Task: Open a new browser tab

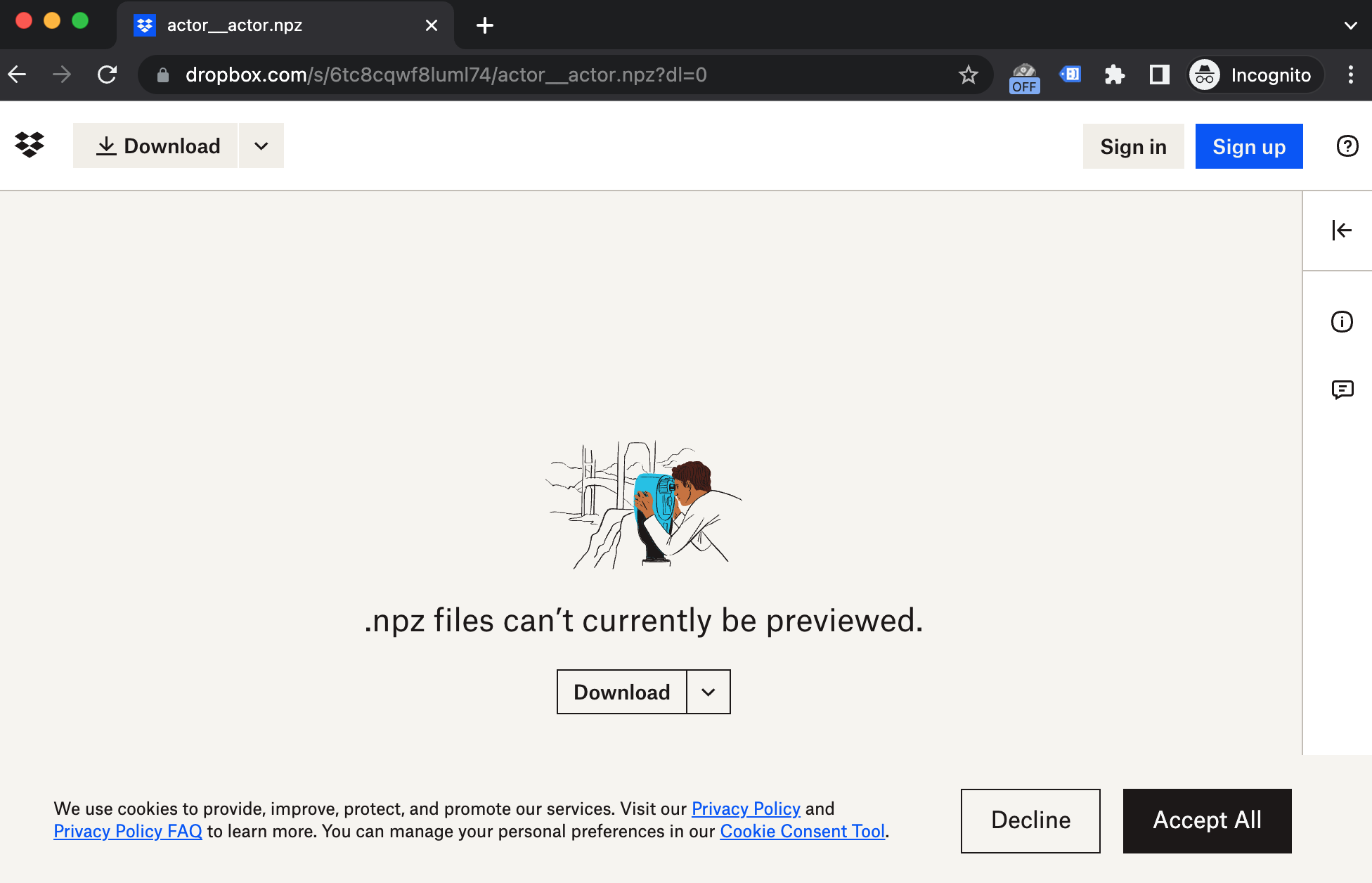Action: click(484, 25)
